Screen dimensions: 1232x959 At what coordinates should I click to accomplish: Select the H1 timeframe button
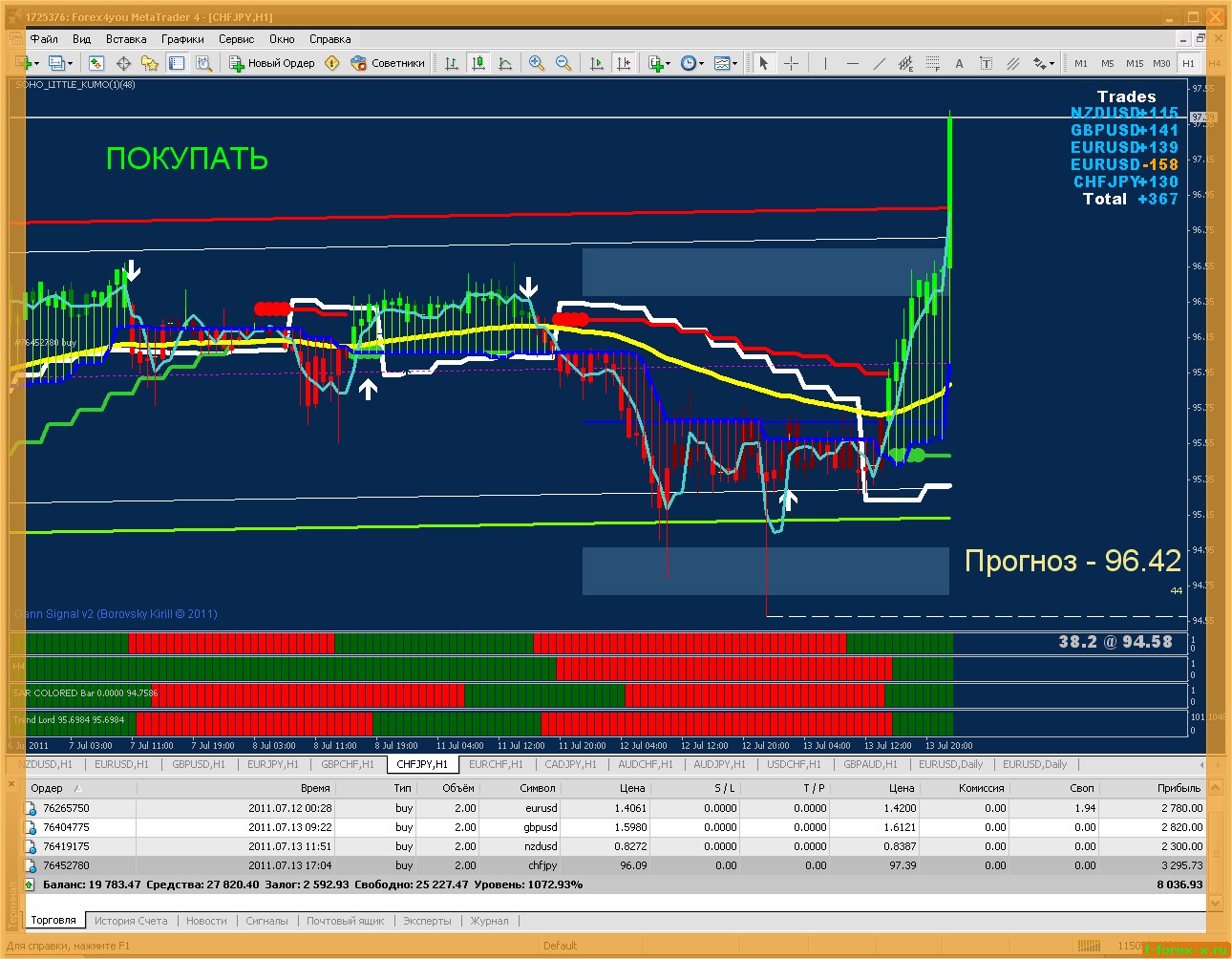click(x=1188, y=63)
